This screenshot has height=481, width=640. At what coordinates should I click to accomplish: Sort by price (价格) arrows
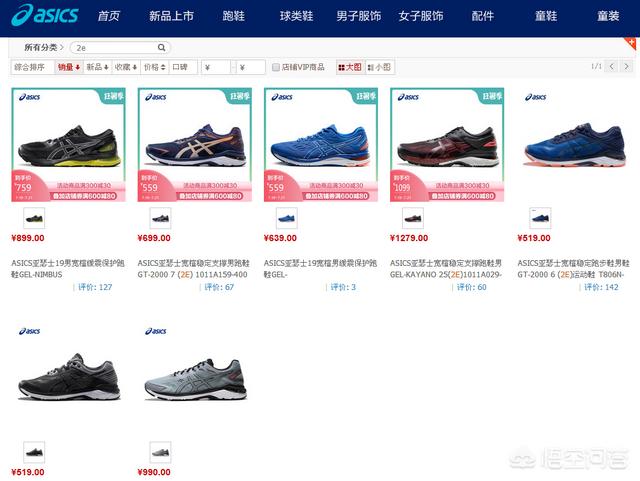[x=155, y=67]
